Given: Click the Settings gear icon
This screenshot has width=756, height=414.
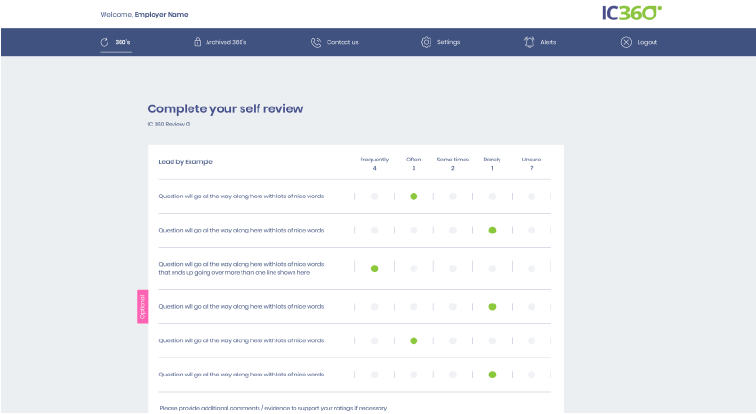Looking at the screenshot, I should (426, 42).
